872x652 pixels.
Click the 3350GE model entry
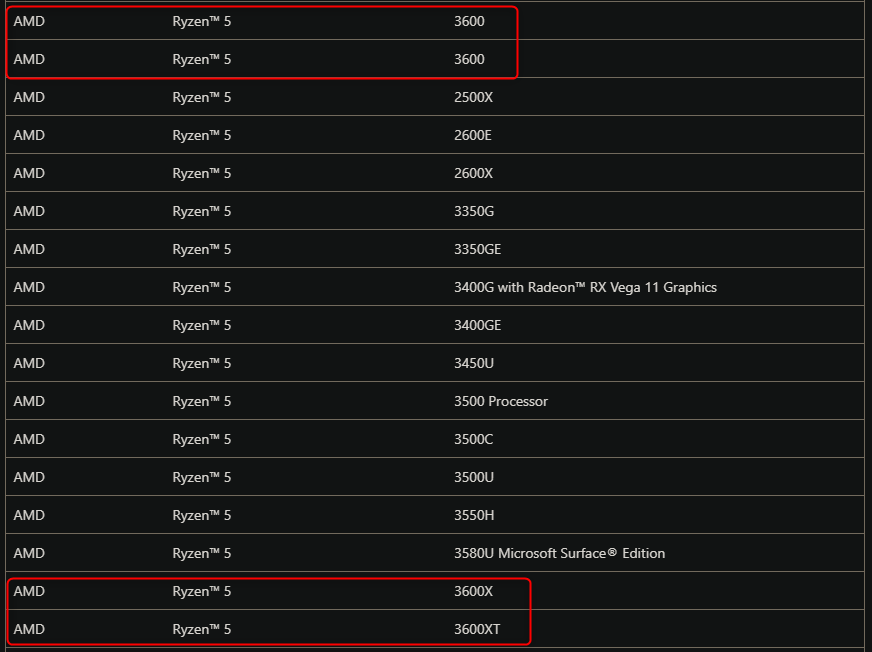(x=478, y=249)
